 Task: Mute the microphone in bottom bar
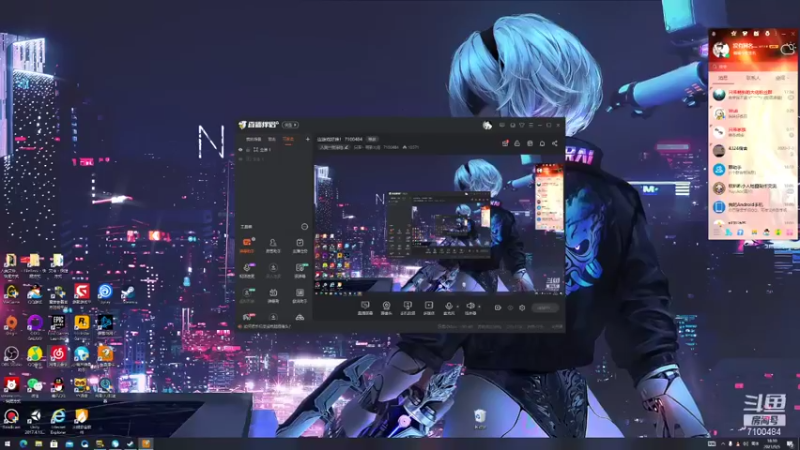[448, 307]
